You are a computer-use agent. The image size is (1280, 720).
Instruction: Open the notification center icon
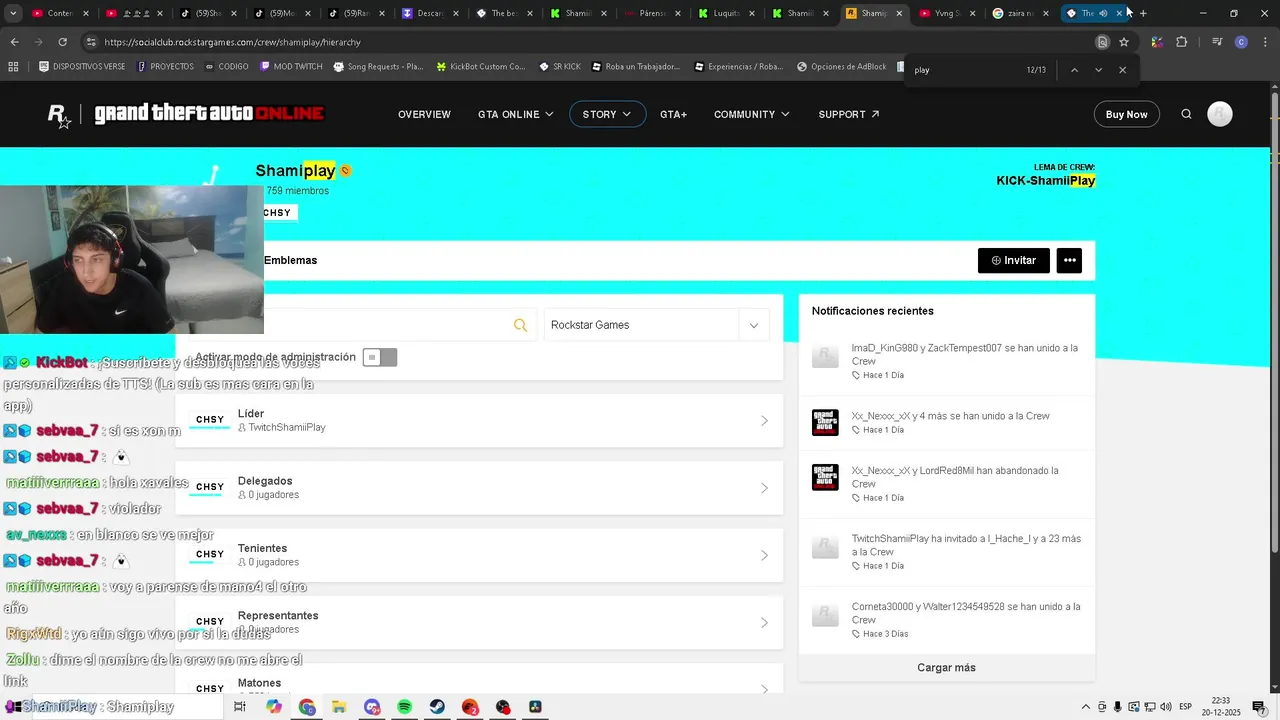tap(1259, 707)
